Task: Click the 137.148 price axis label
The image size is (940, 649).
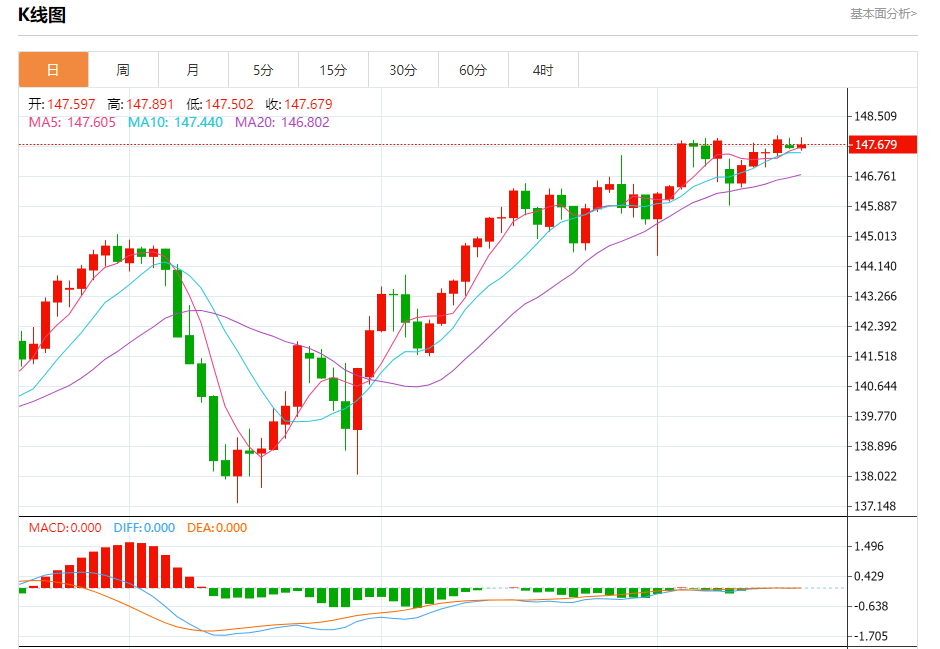Action: pos(875,506)
